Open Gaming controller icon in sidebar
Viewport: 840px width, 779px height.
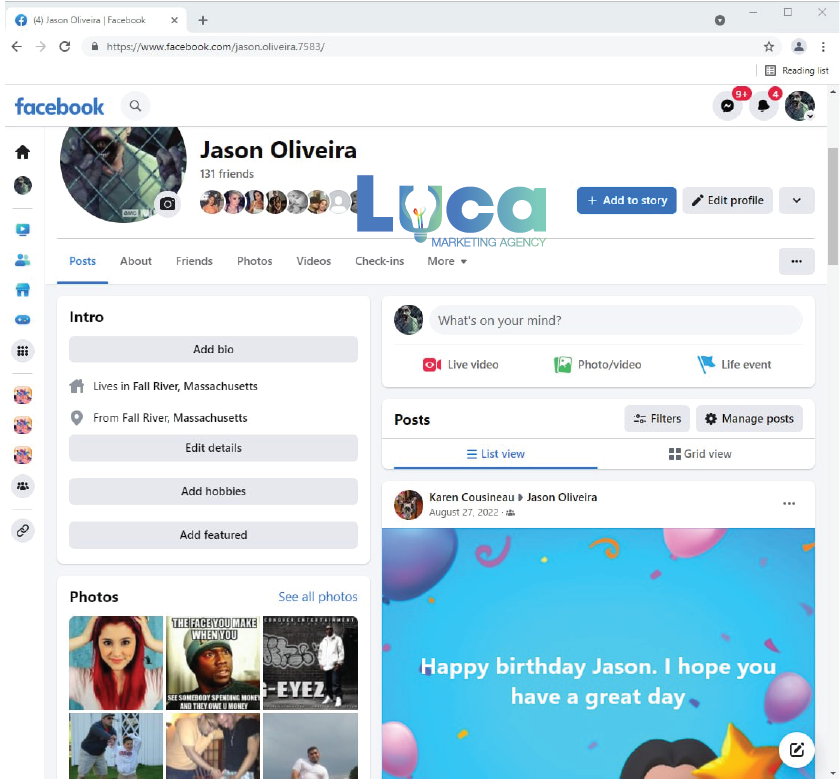click(22, 320)
